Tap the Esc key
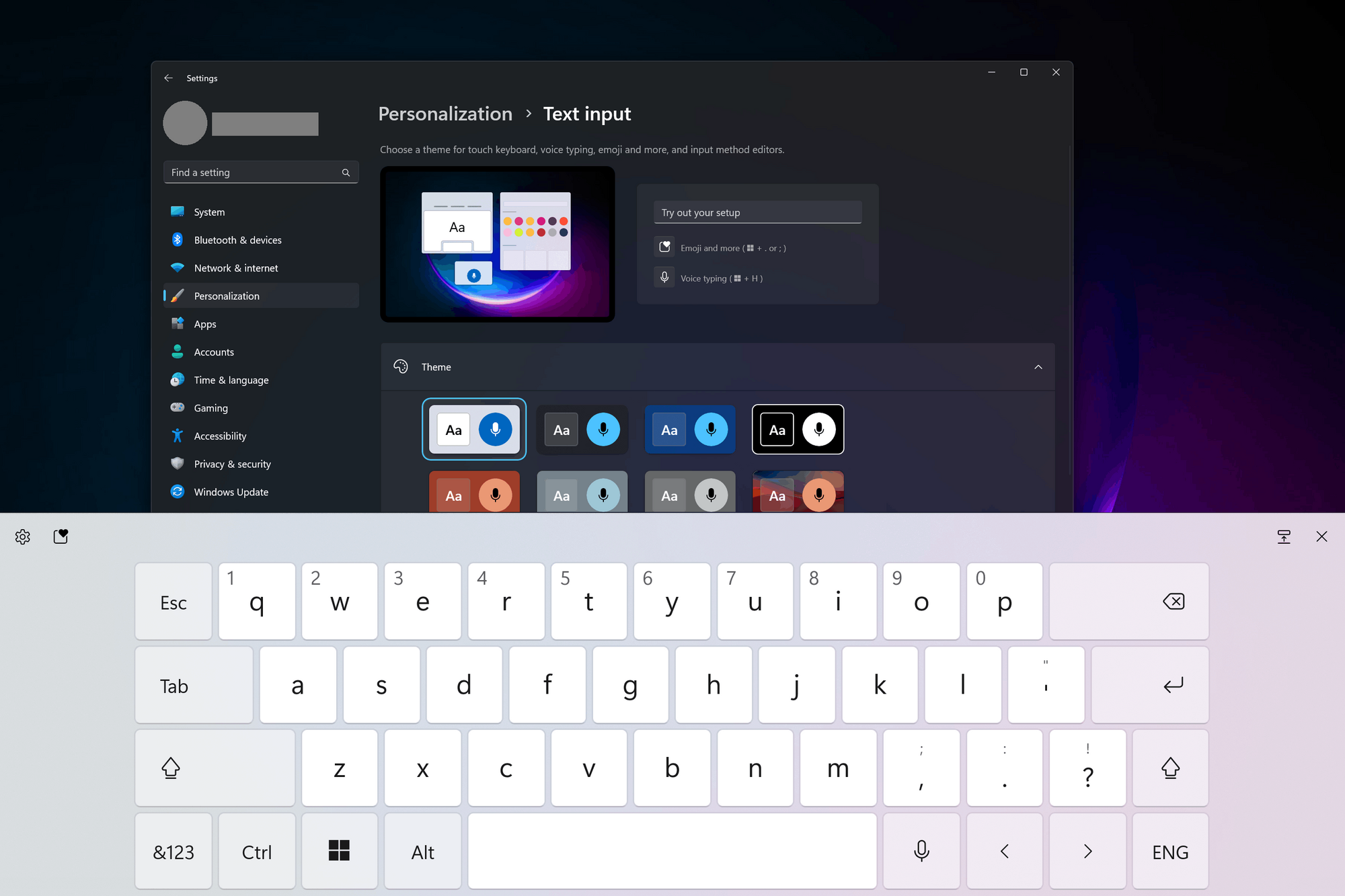 (x=174, y=602)
